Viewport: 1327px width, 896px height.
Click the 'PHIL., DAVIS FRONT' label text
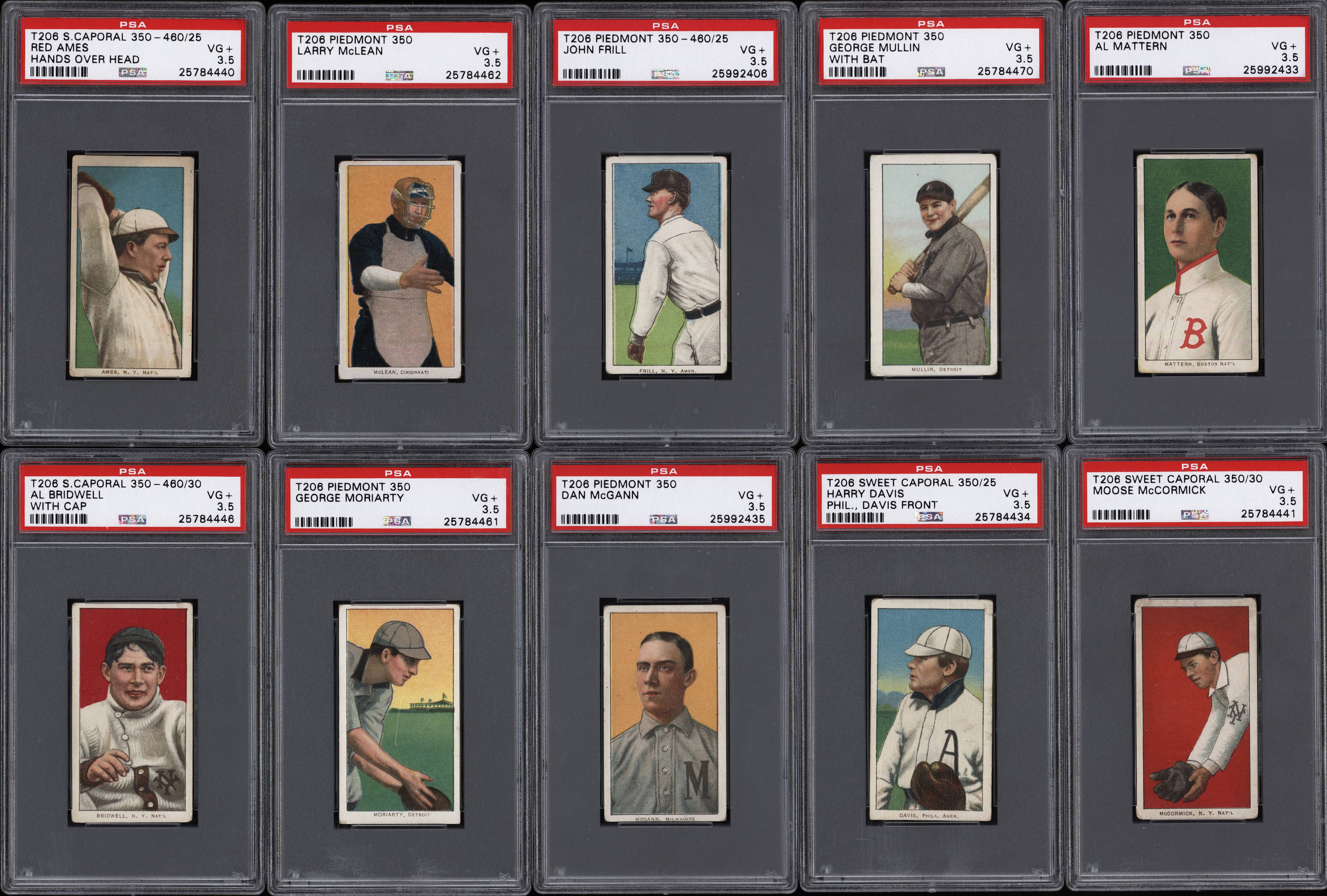[x=882, y=505]
